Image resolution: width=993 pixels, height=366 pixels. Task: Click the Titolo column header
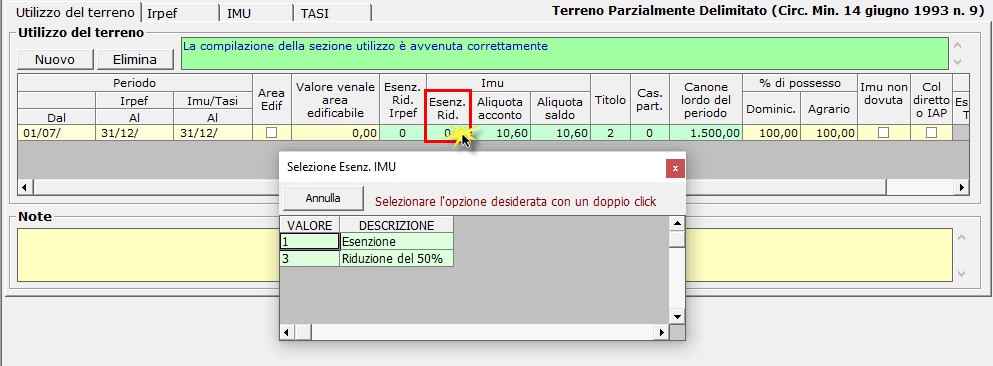(x=610, y=99)
